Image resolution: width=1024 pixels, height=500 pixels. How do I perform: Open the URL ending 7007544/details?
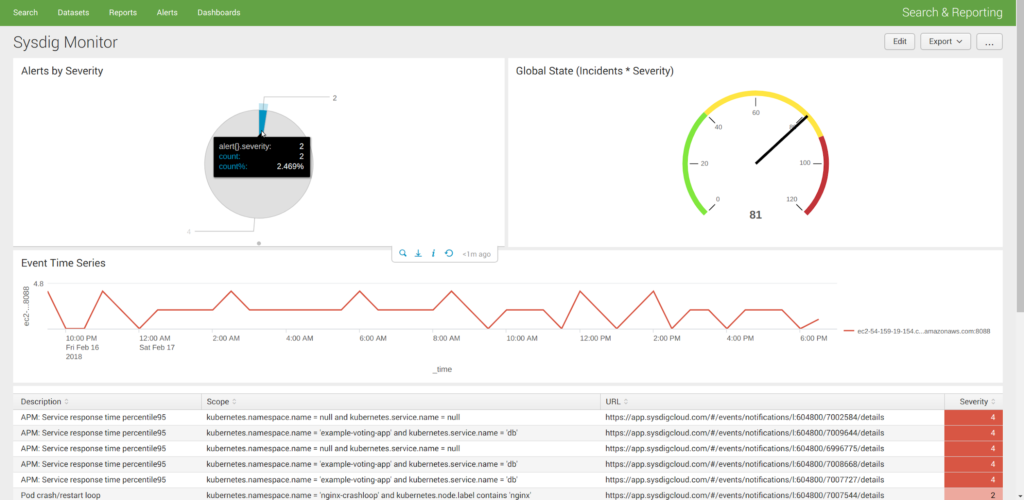(744, 495)
